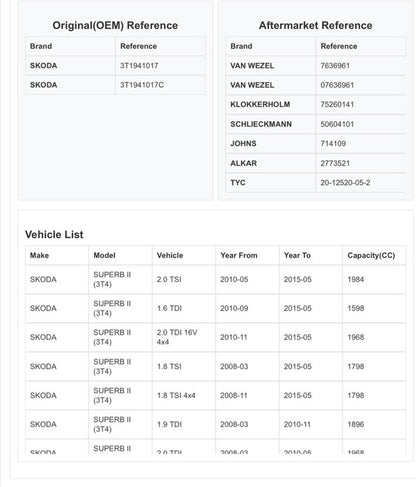416x487 pixels.
Task: Select OEM reference 3T1941017C
Action: tap(142, 85)
